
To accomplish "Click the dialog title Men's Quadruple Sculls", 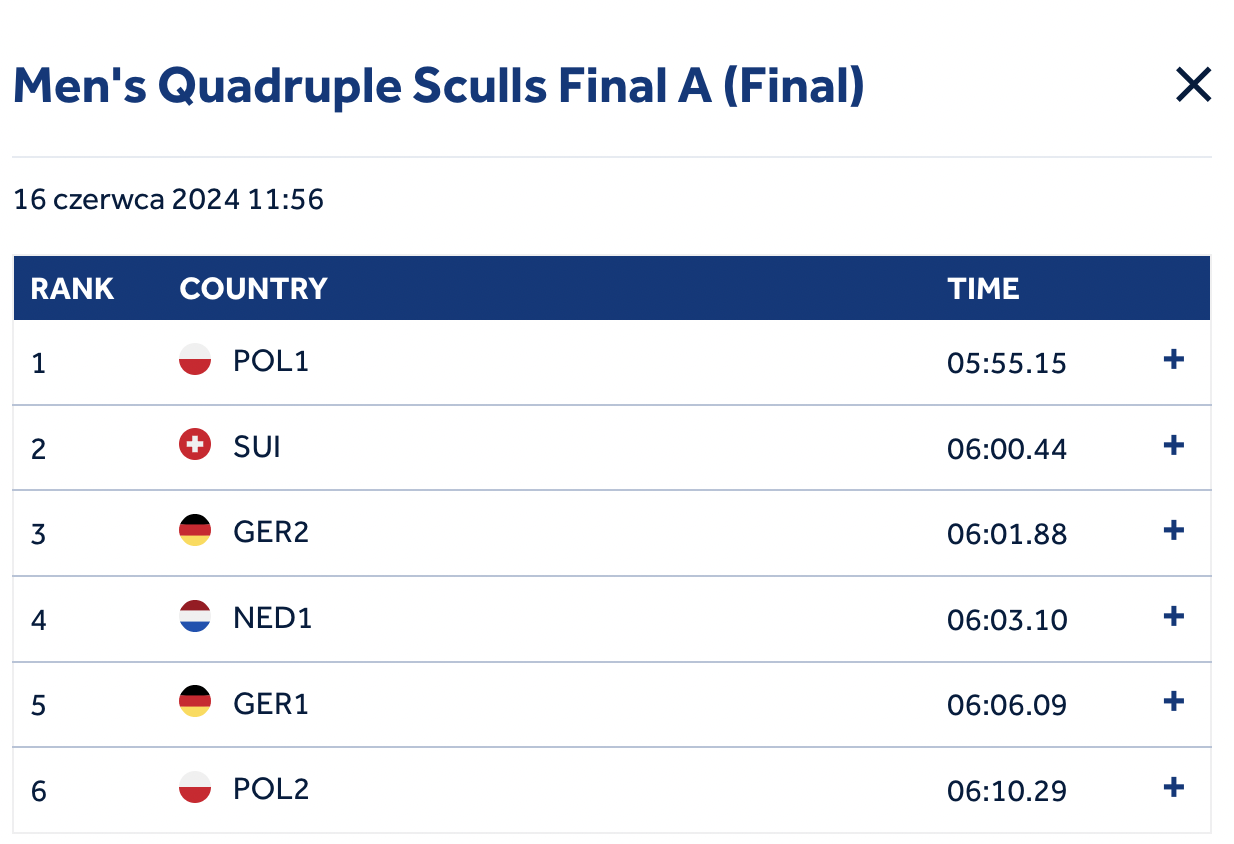I will 438,87.
